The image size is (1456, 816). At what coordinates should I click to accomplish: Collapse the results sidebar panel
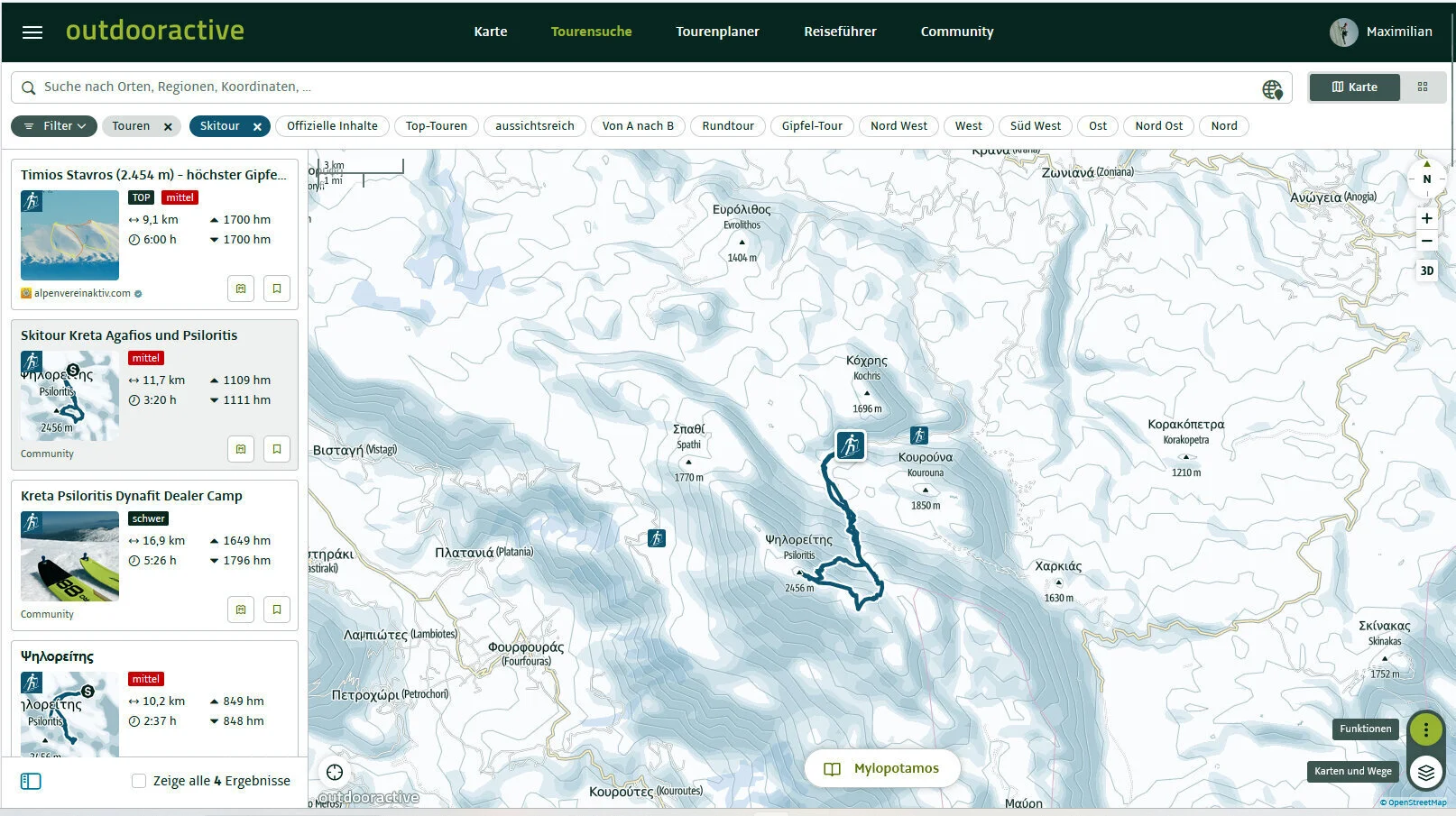31,781
